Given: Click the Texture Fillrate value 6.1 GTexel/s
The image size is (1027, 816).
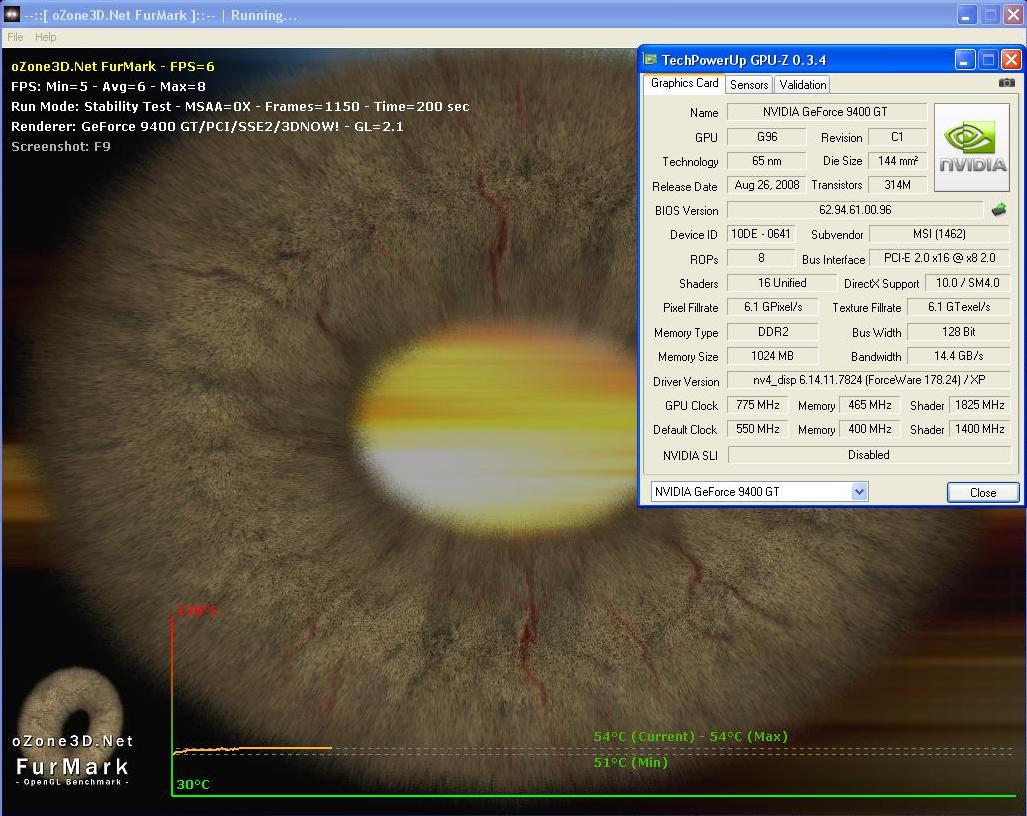Looking at the screenshot, I should 958,307.
